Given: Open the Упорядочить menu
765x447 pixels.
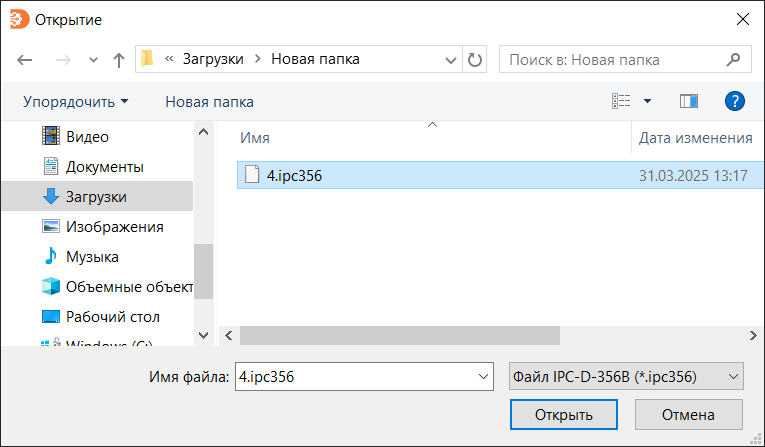Looking at the screenshot, I should (x=76, y=102).
